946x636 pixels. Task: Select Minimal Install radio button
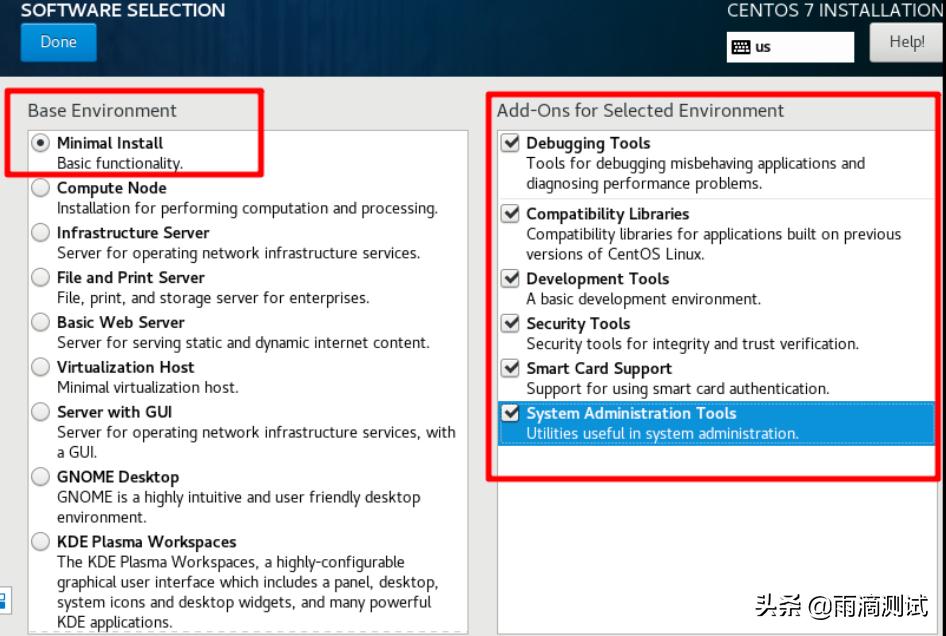click(41, 143)
